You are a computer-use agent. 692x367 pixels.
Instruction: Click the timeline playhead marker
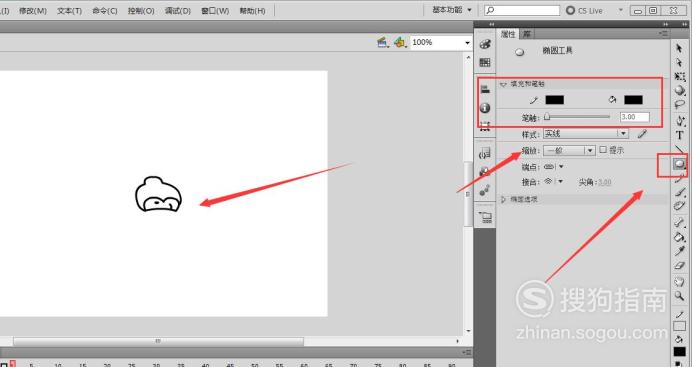[x=12, y=363]
